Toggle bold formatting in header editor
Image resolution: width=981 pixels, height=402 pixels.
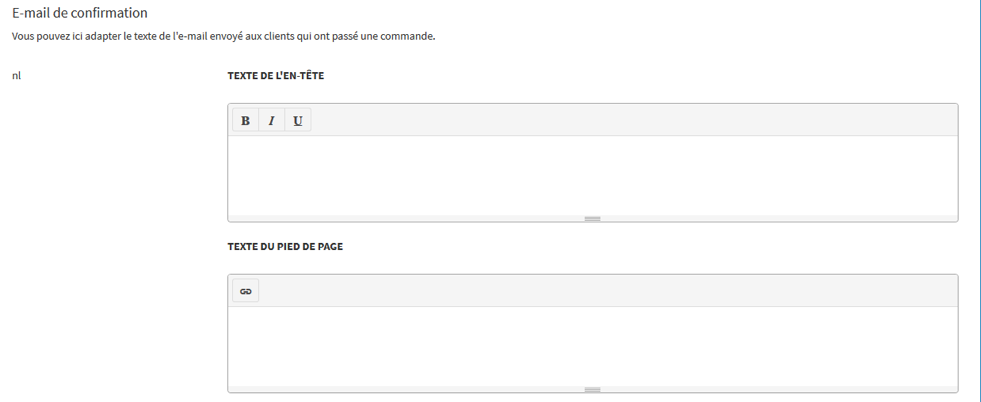(x=245, y=121)
